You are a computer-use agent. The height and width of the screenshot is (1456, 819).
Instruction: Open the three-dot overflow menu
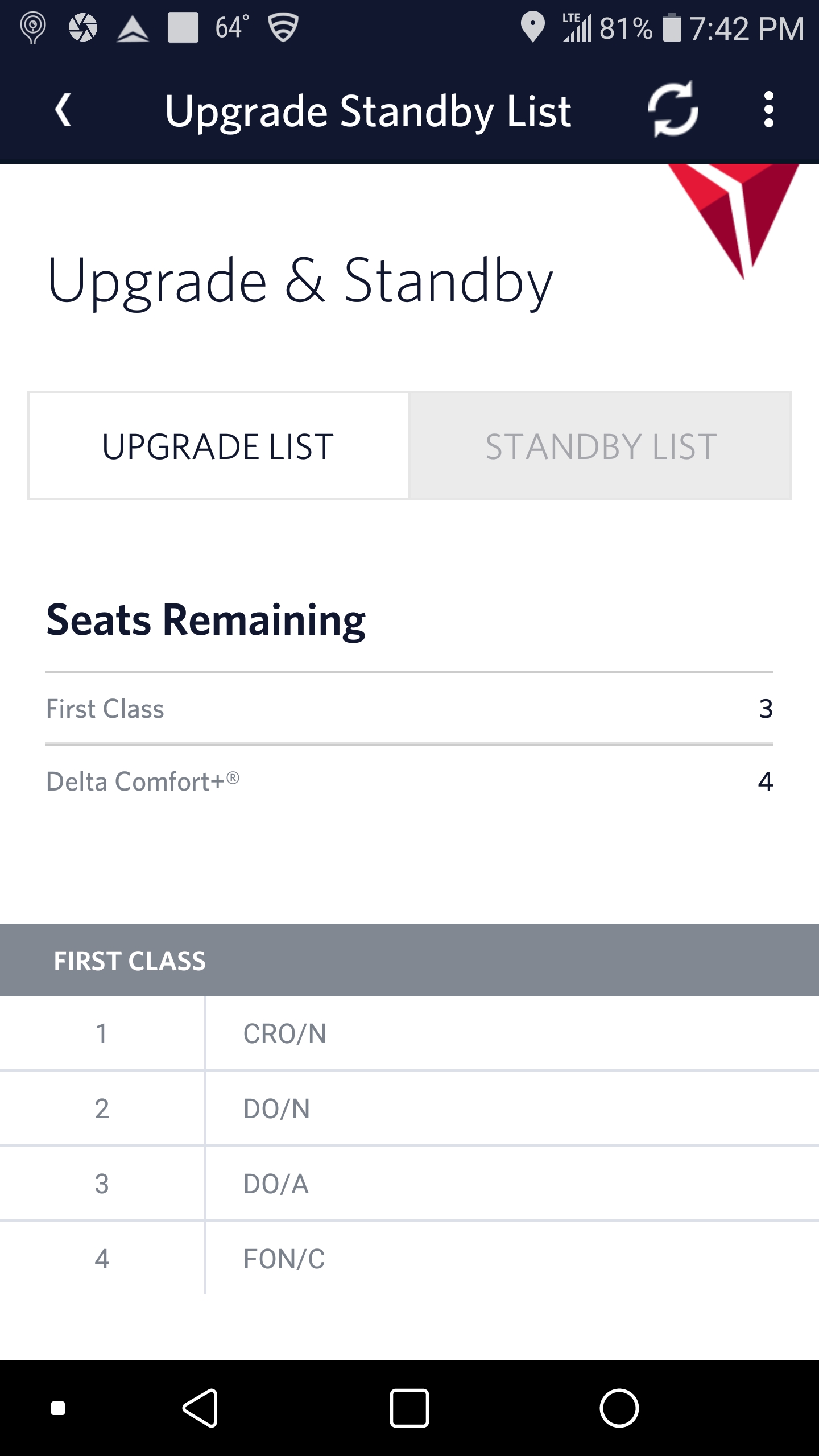(x=768, y=110)
